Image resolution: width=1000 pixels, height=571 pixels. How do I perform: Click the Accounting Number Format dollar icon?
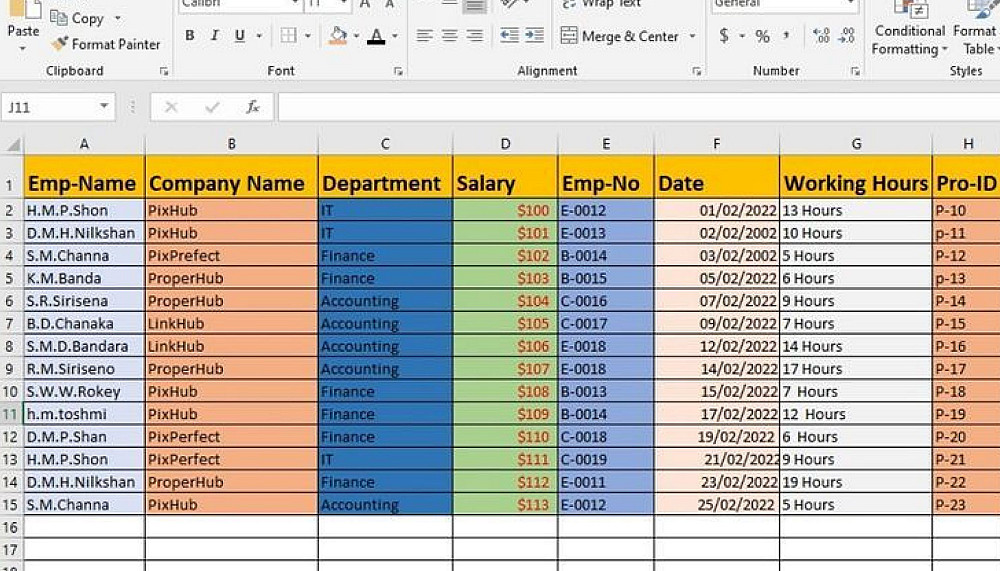[724, 36]
